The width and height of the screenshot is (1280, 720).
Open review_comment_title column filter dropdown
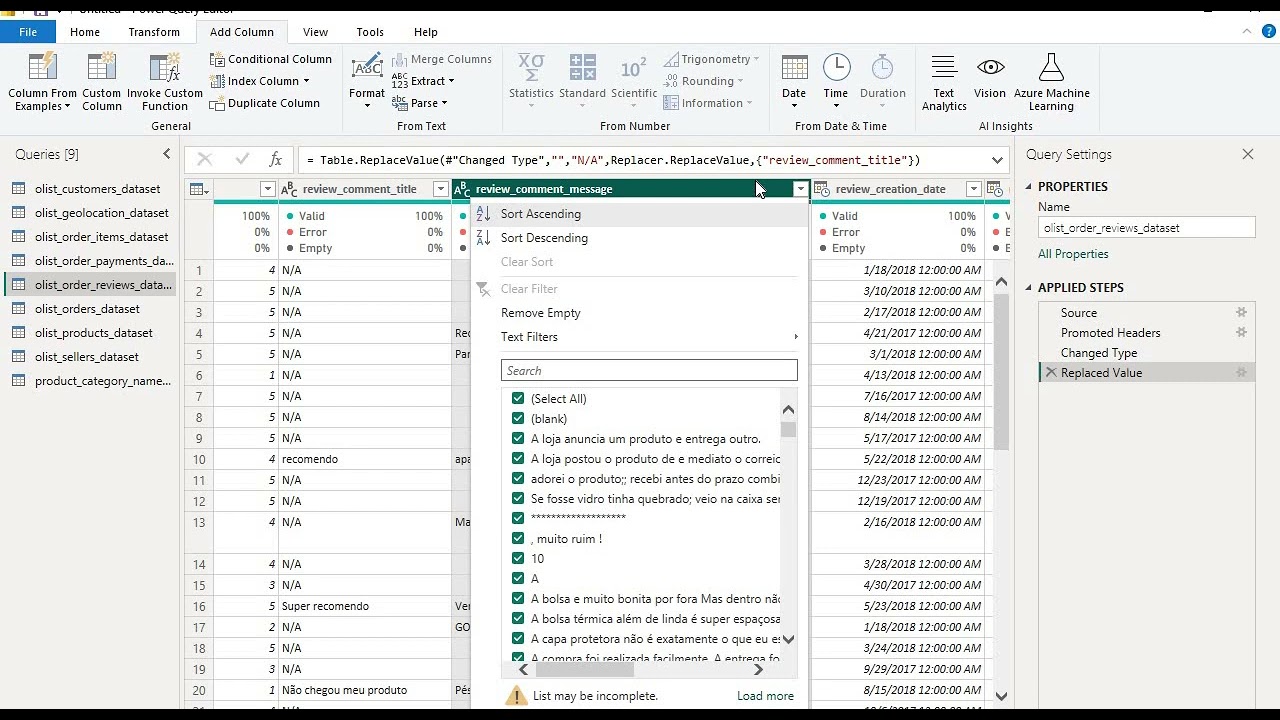click(x=440, y=189)
